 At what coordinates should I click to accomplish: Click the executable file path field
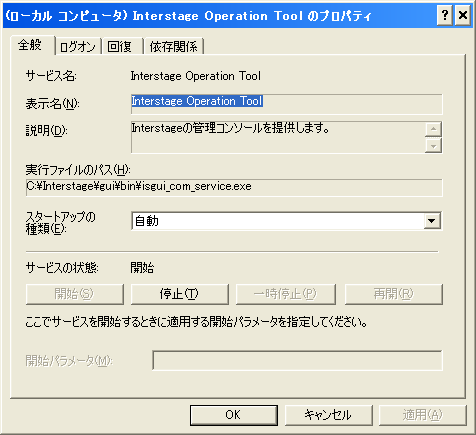(x=234, y=188)
